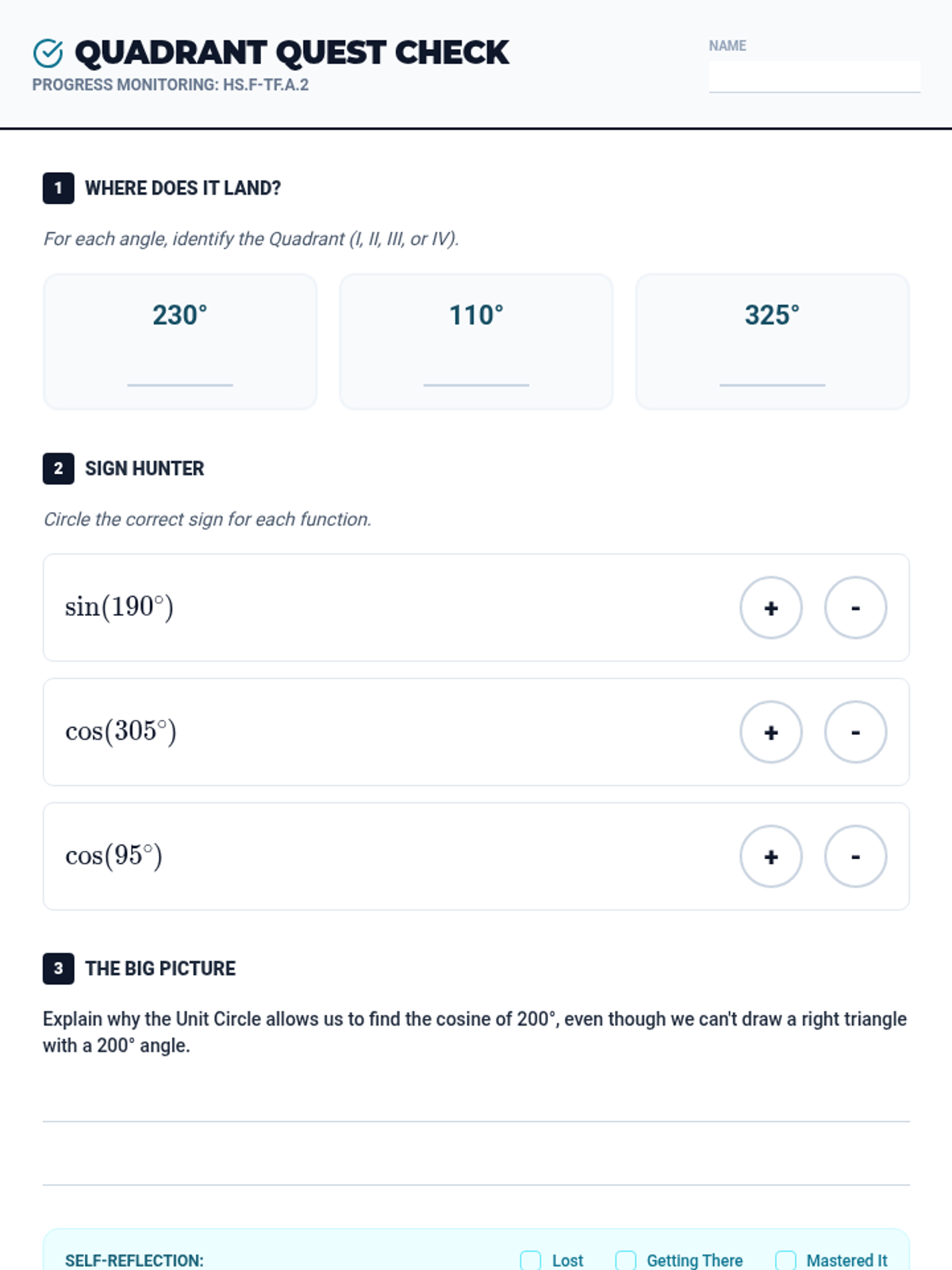Select the plus sign for sin(190°)
Screen dimensions: 952x1270
coord(770,608)
